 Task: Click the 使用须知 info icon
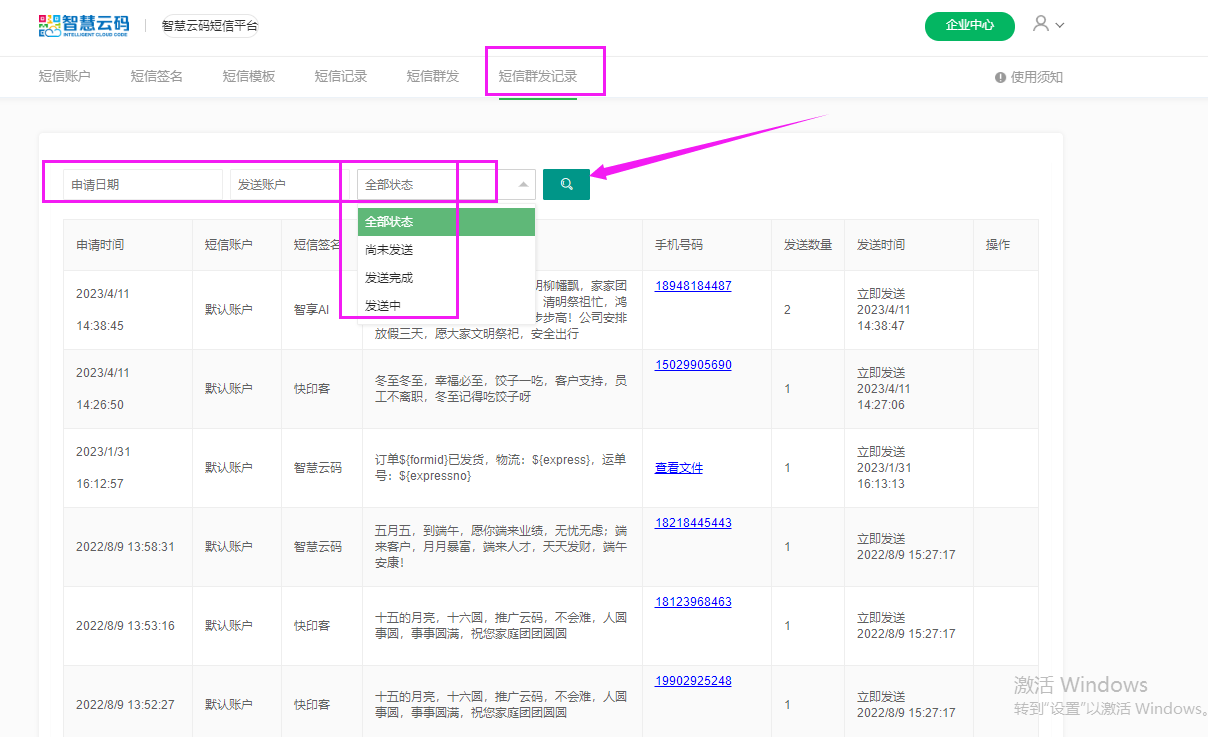1000,77
